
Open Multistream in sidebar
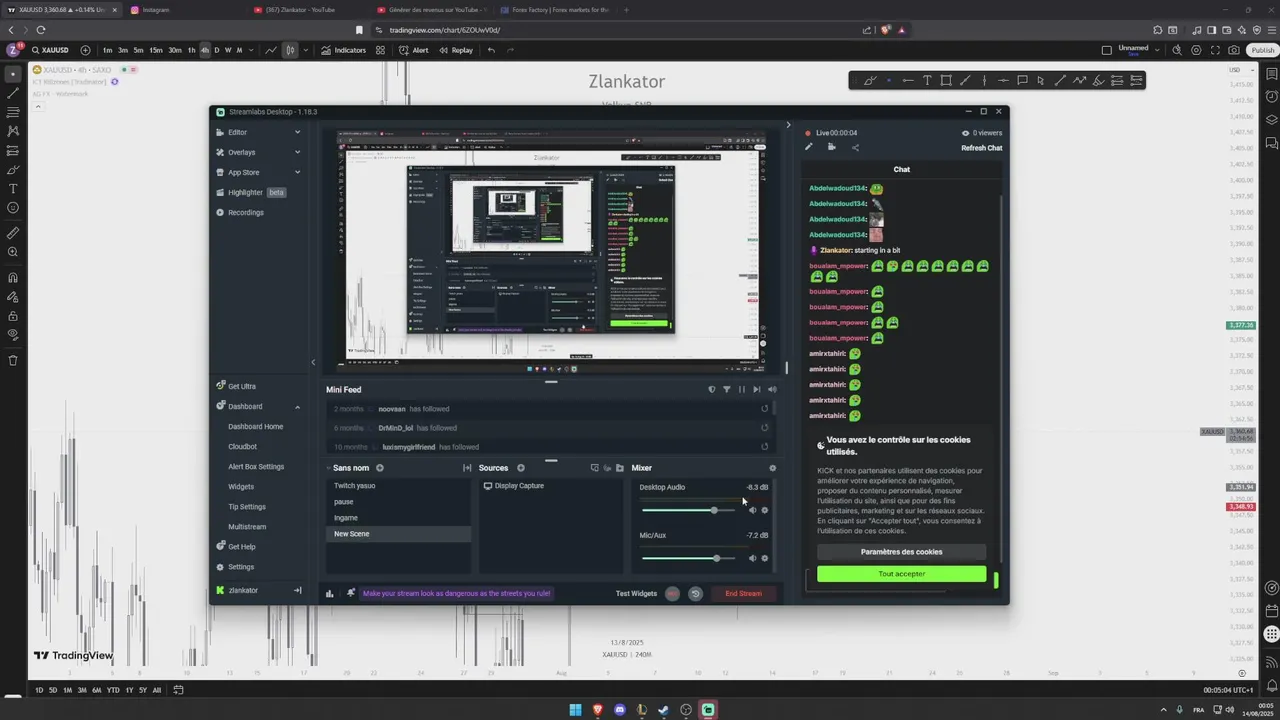tap(247, 527)
